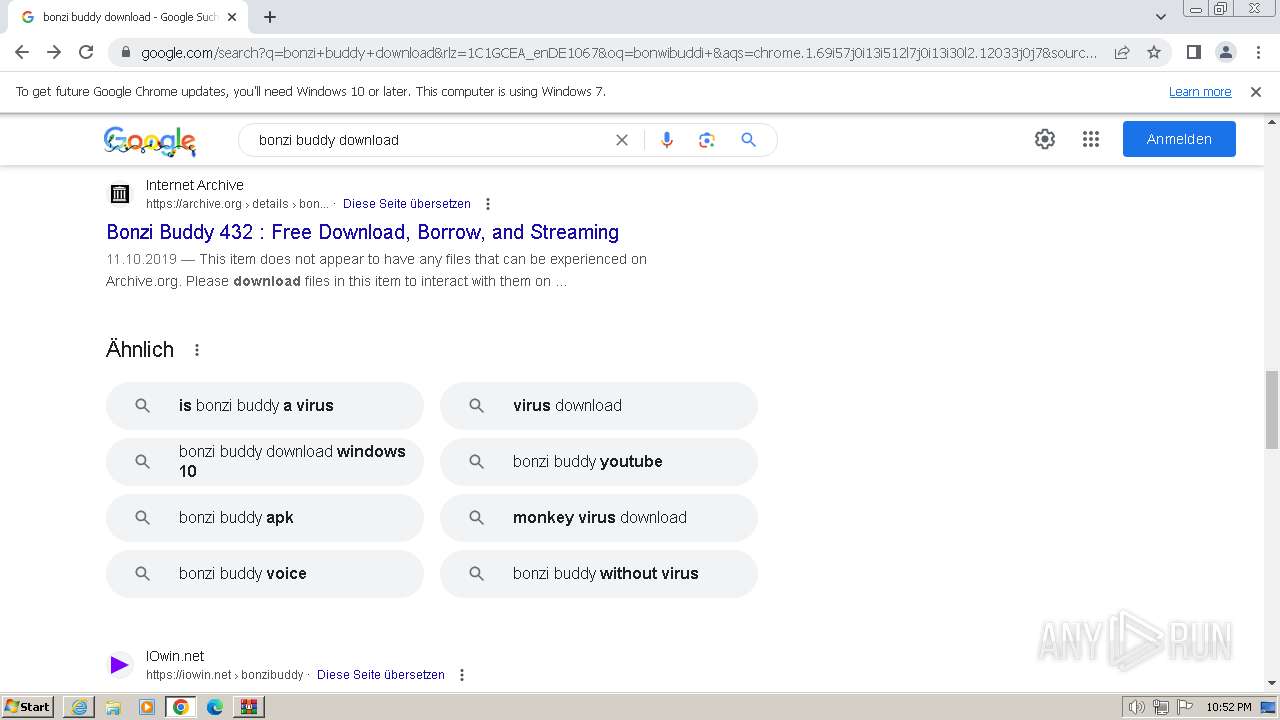This screenshot has height=720, width=1280.
Task: Clear the search query text
Action: (x=622, y=140)
